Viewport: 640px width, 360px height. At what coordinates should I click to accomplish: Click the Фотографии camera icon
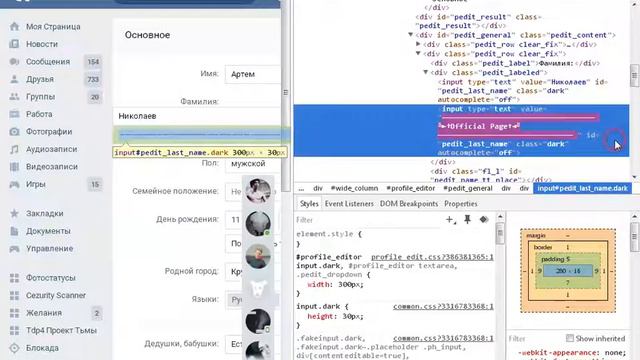pos(14,132)
